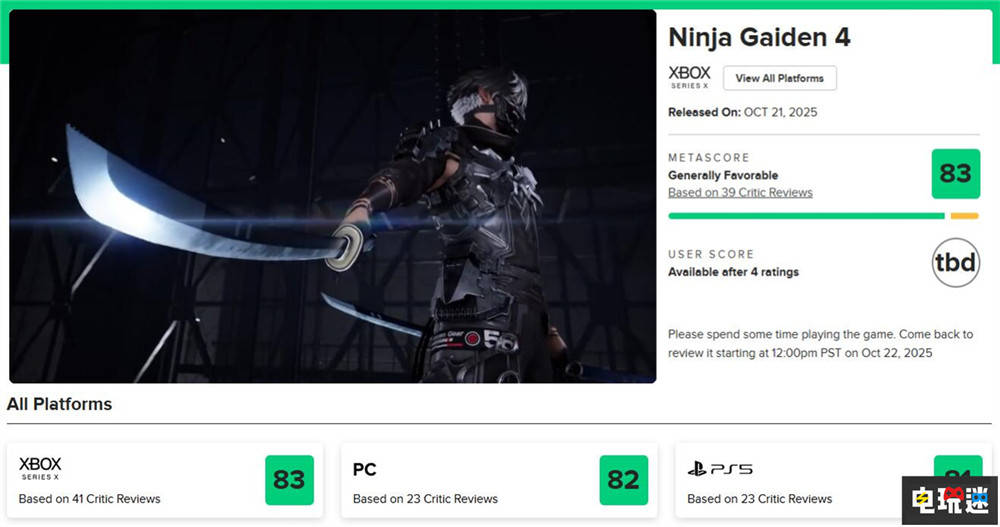Click the 83 score badge in Xbox card

point(289,480)
